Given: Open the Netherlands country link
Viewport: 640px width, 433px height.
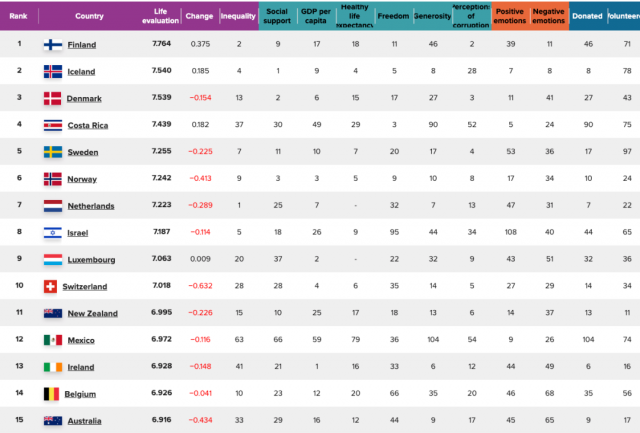Looking at the screenshot, I should point(90,206).
